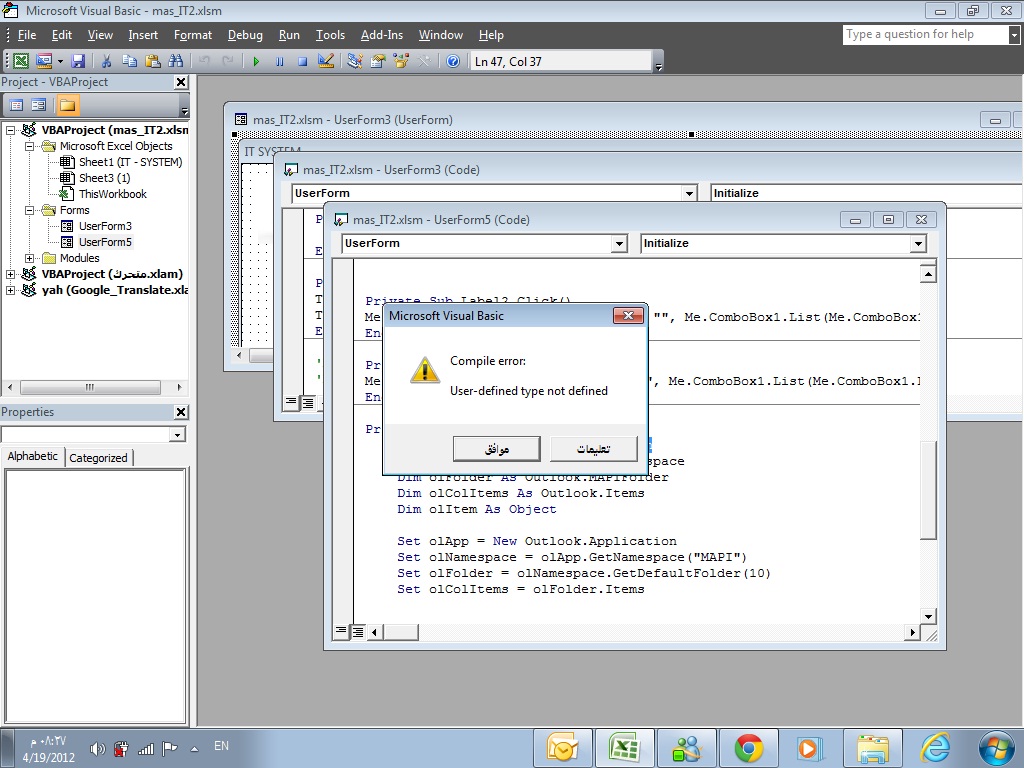Open Outlook from the taskbar
1024x768 pixels.
(x=562, y=748)
